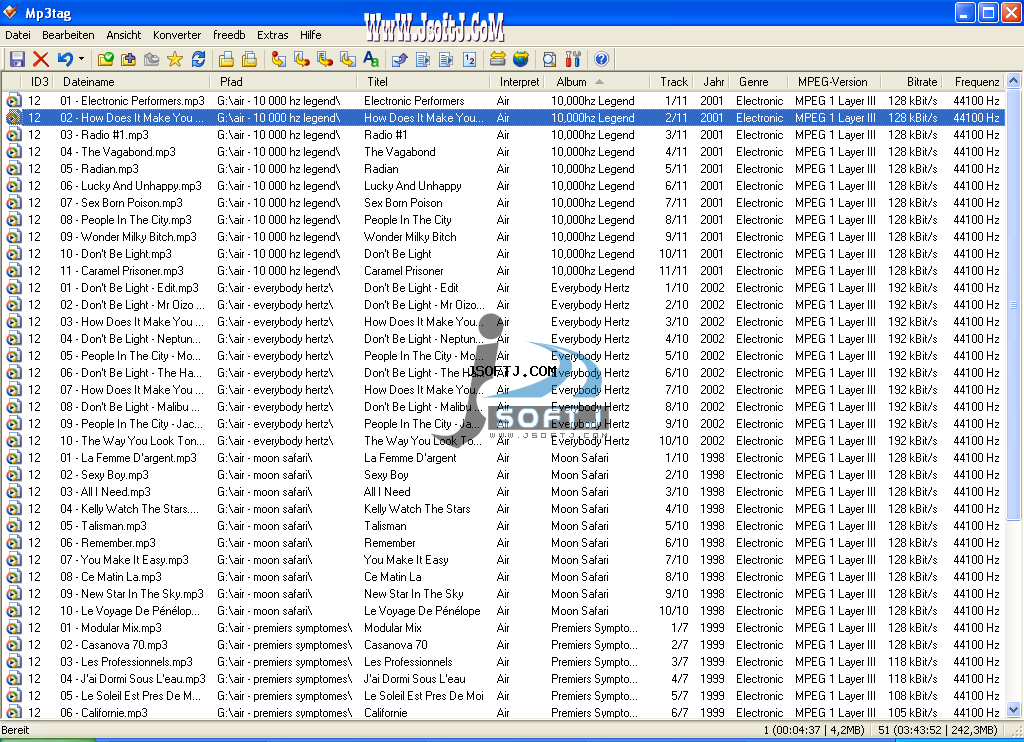
Task: Click file icon of '04 - The Vagabond.mp3' row
Action: pos(14,152)
